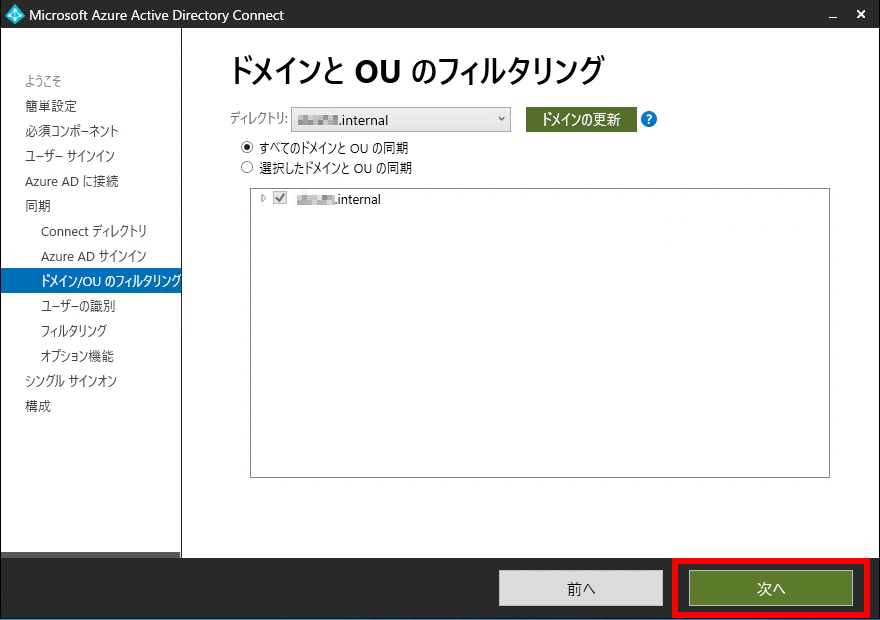Open the Azure AD サインイン sub-step
The width and height of the screenshot is (880, 620).
coord(94,256)
